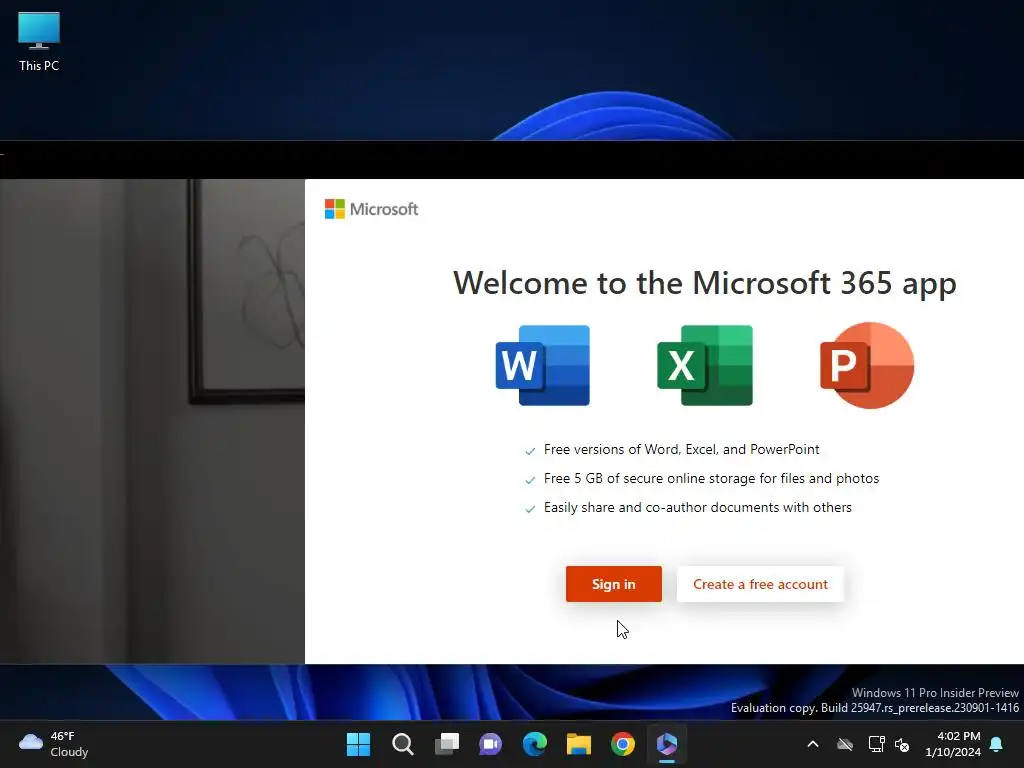The height and width of the screenshot is (768, 1024).
Task: Click the muted volume tray icon
Action: coord(902,744)
